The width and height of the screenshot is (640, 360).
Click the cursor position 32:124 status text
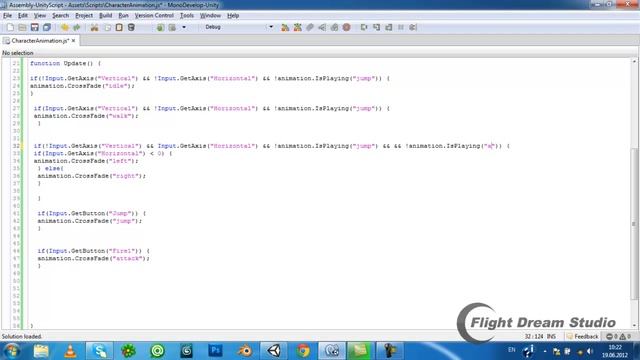point(534,336)
